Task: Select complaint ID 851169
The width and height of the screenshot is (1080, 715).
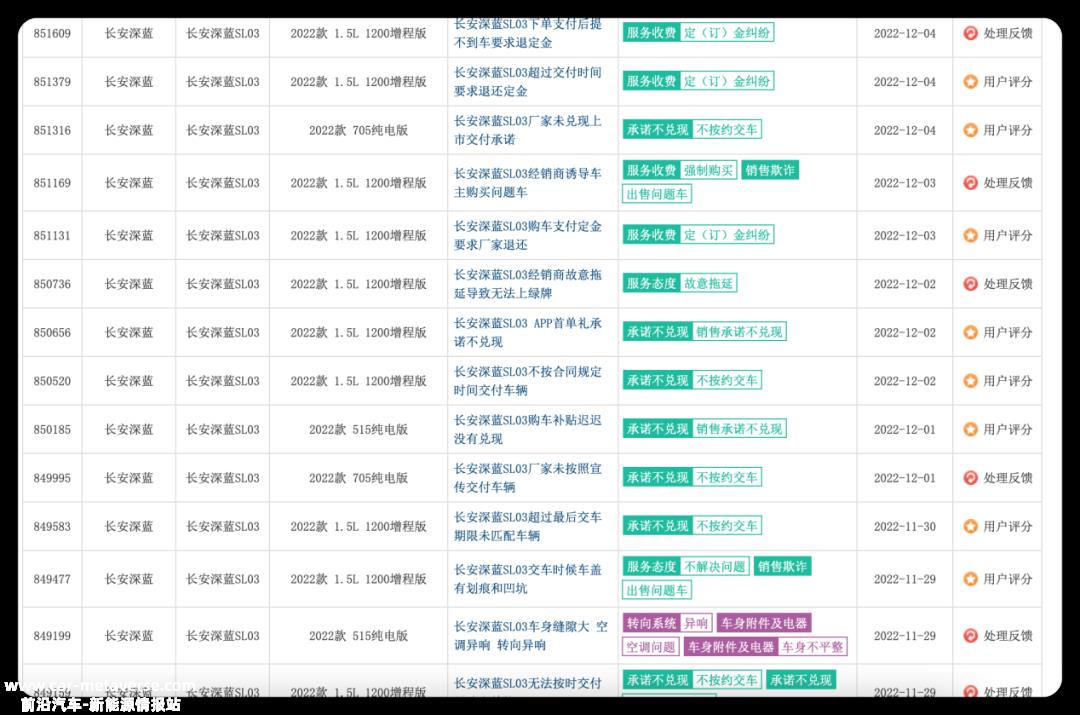Action: [52, 183]
